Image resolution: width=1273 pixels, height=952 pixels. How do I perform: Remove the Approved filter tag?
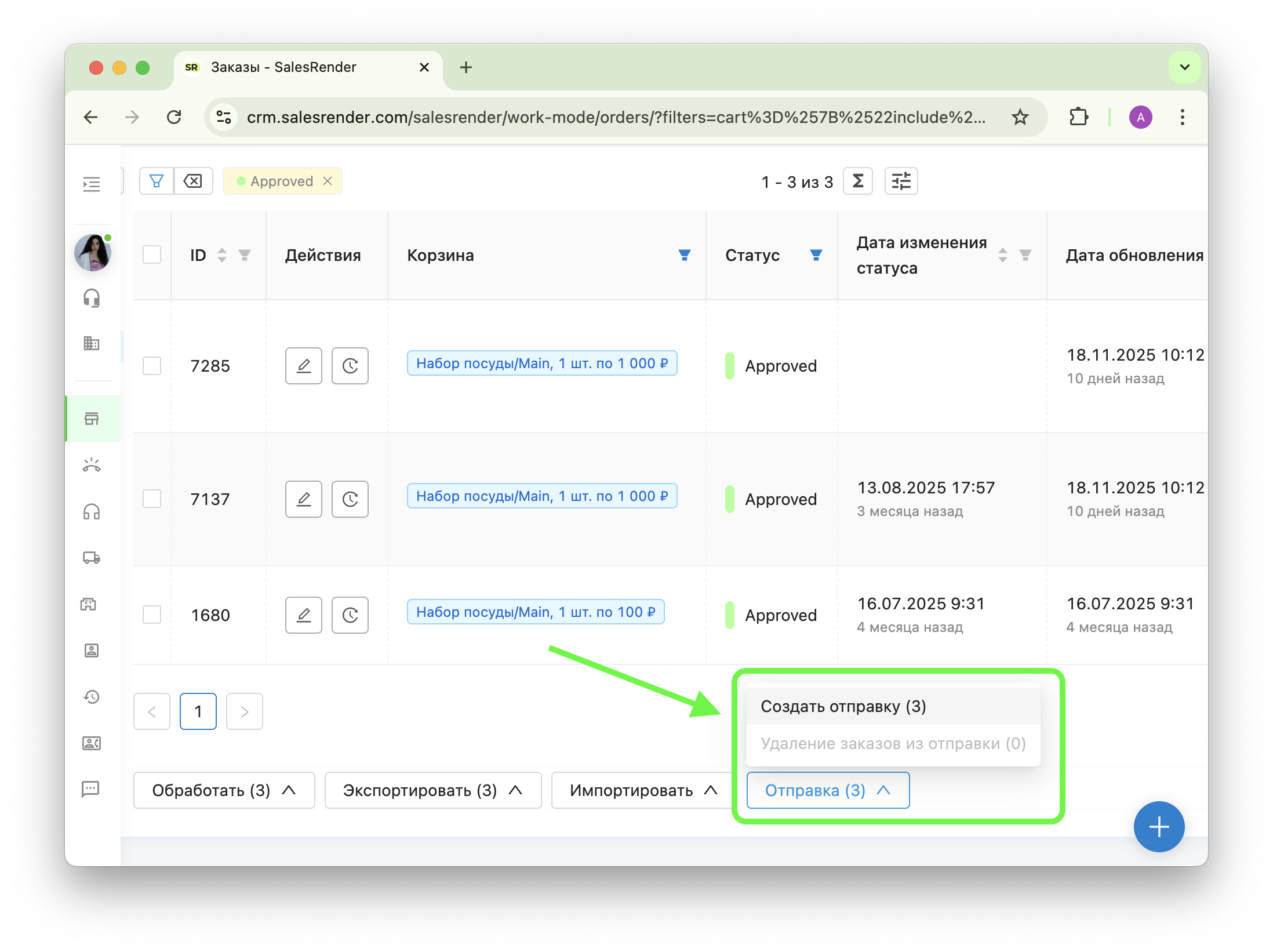coord(328,181)
